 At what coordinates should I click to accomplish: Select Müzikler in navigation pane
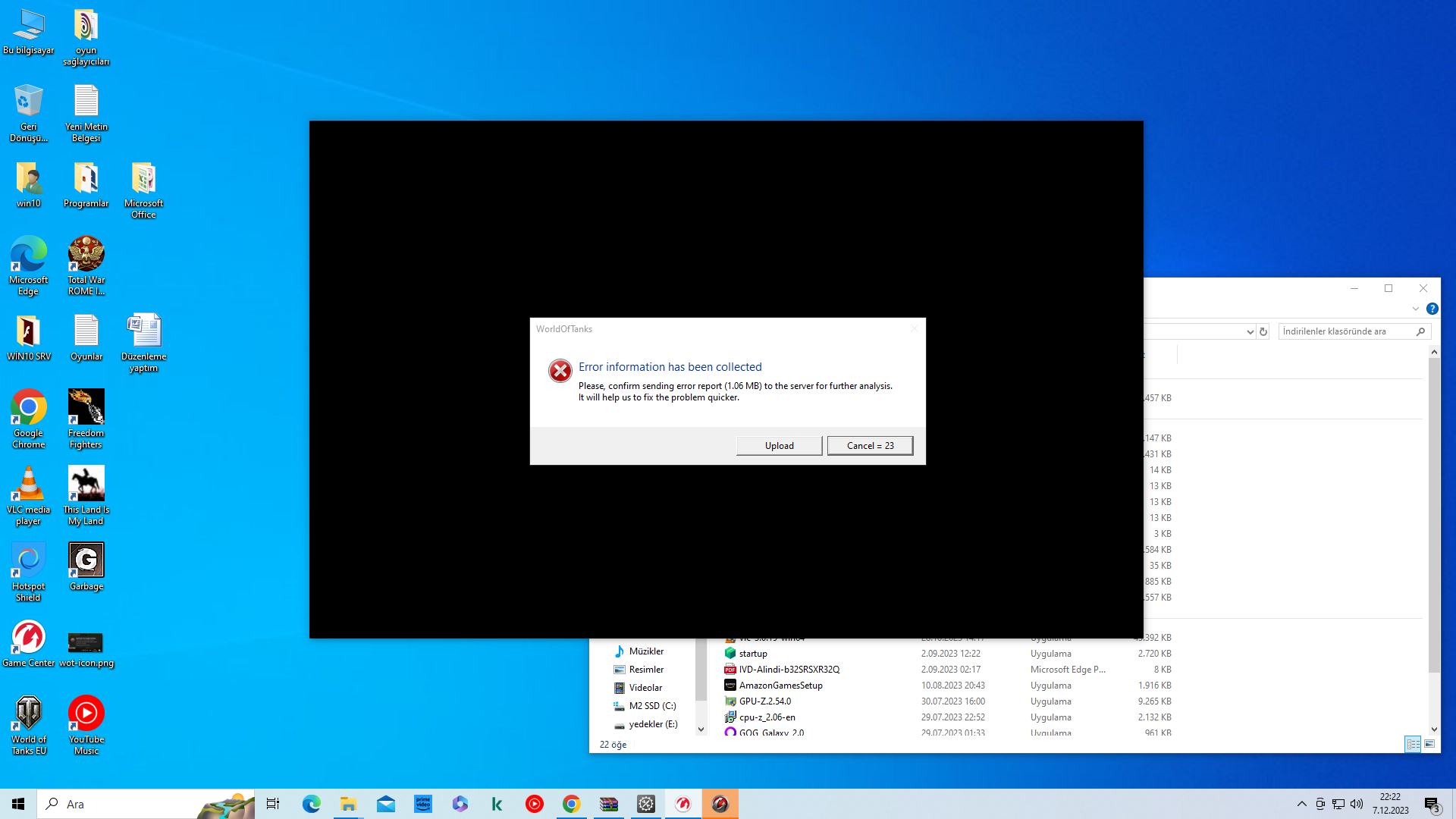point(646,651)
